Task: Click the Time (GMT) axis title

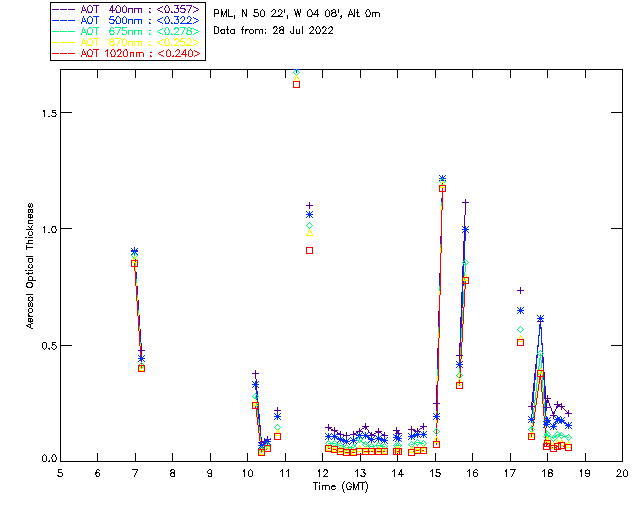Action: pyautogui.click(x=341, y=485)
